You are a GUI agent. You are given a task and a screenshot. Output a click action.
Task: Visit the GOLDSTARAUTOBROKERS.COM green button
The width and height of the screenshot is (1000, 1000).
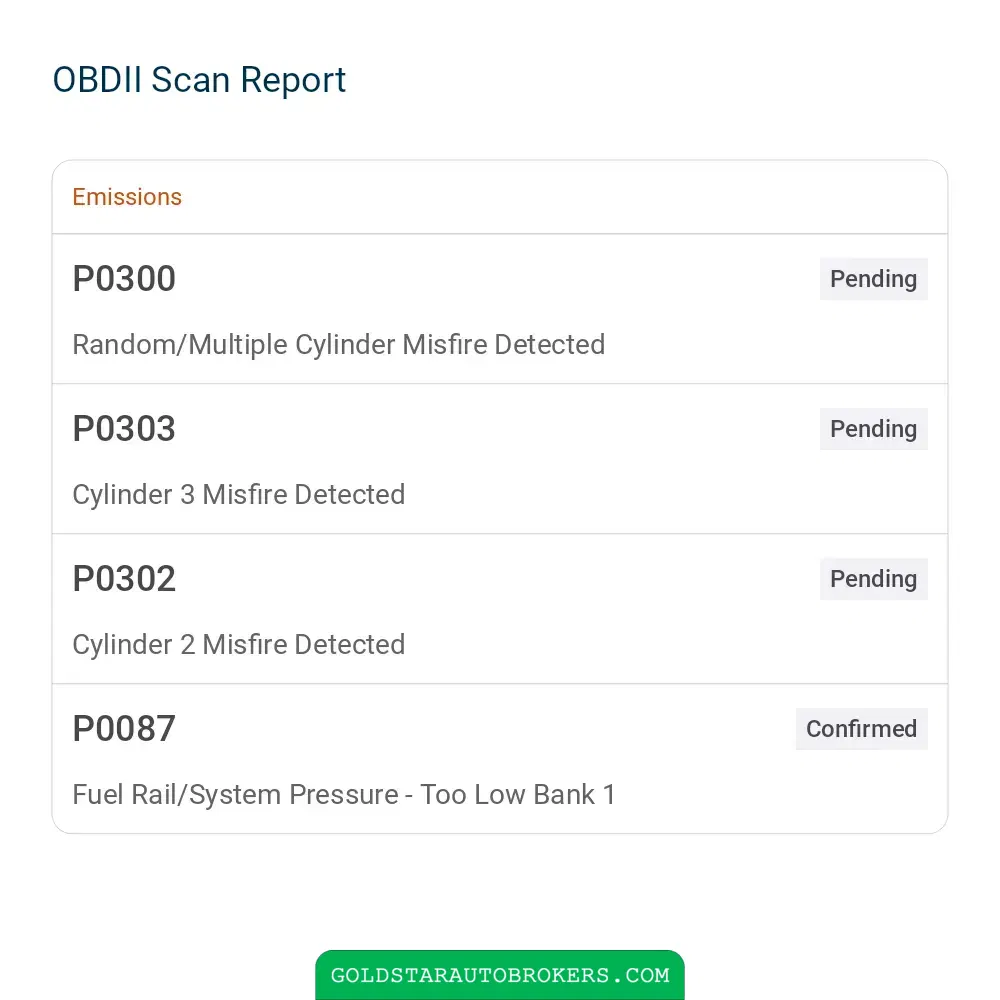(499, 975)
